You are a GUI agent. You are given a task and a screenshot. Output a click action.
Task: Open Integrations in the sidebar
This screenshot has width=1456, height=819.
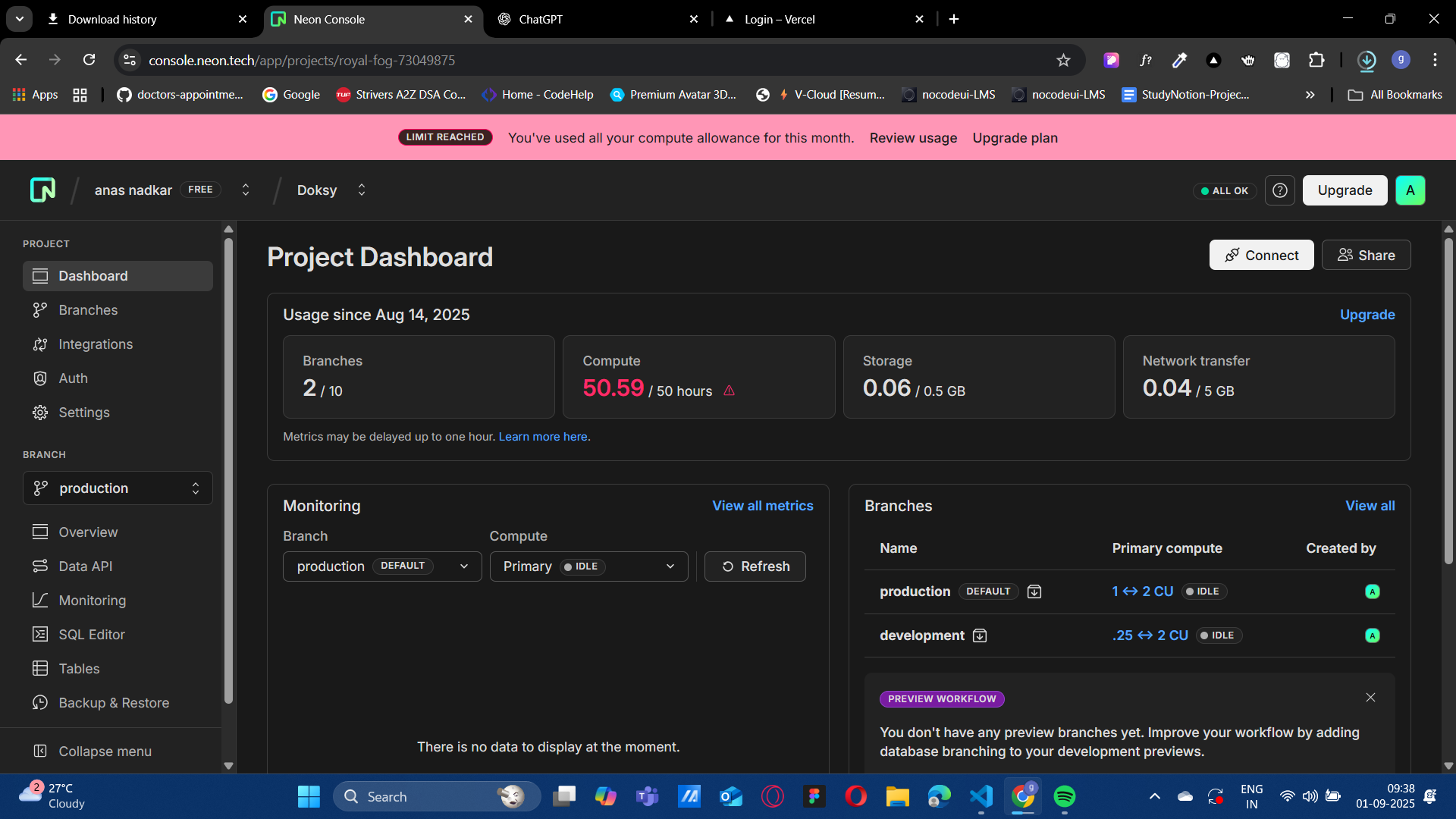pyautogui.click(x=118, y=344)
